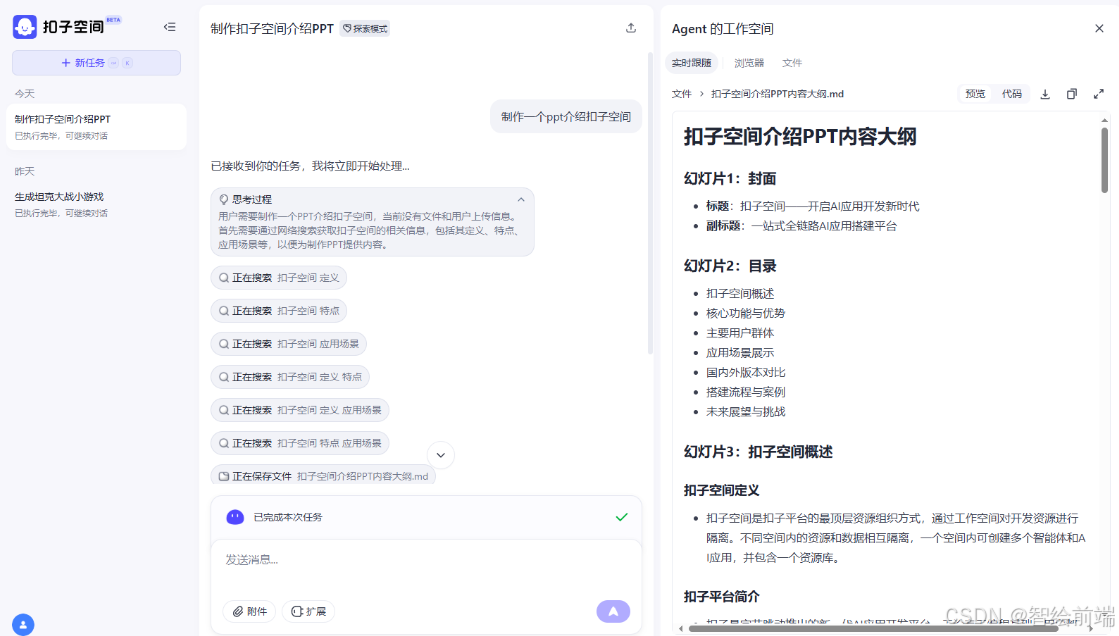
Task: Open saved file step 扣子空间介绍PPT内容大纲.md
Action: coord(323,475)
